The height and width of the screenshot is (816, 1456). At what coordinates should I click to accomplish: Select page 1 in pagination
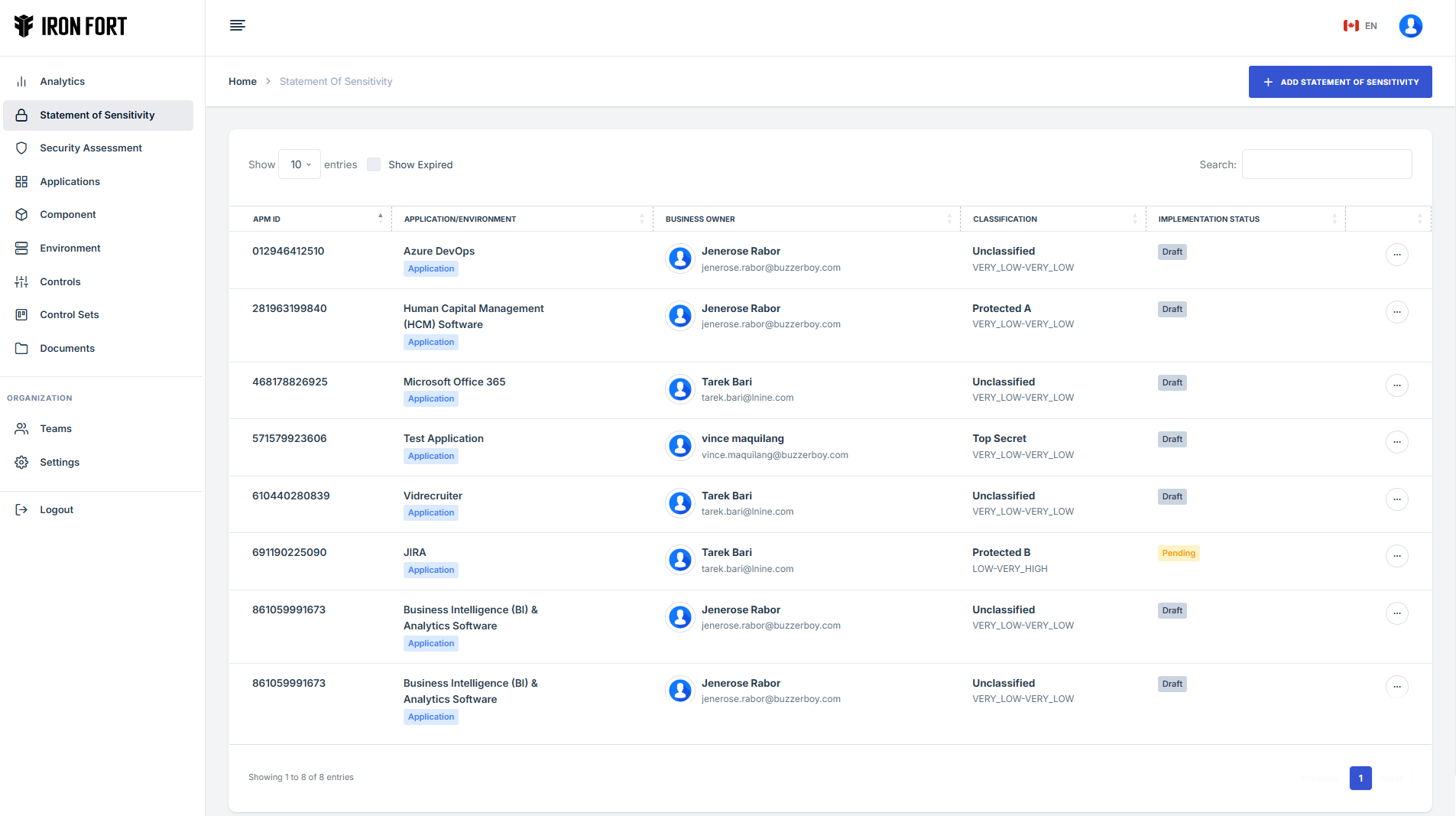1360,778
